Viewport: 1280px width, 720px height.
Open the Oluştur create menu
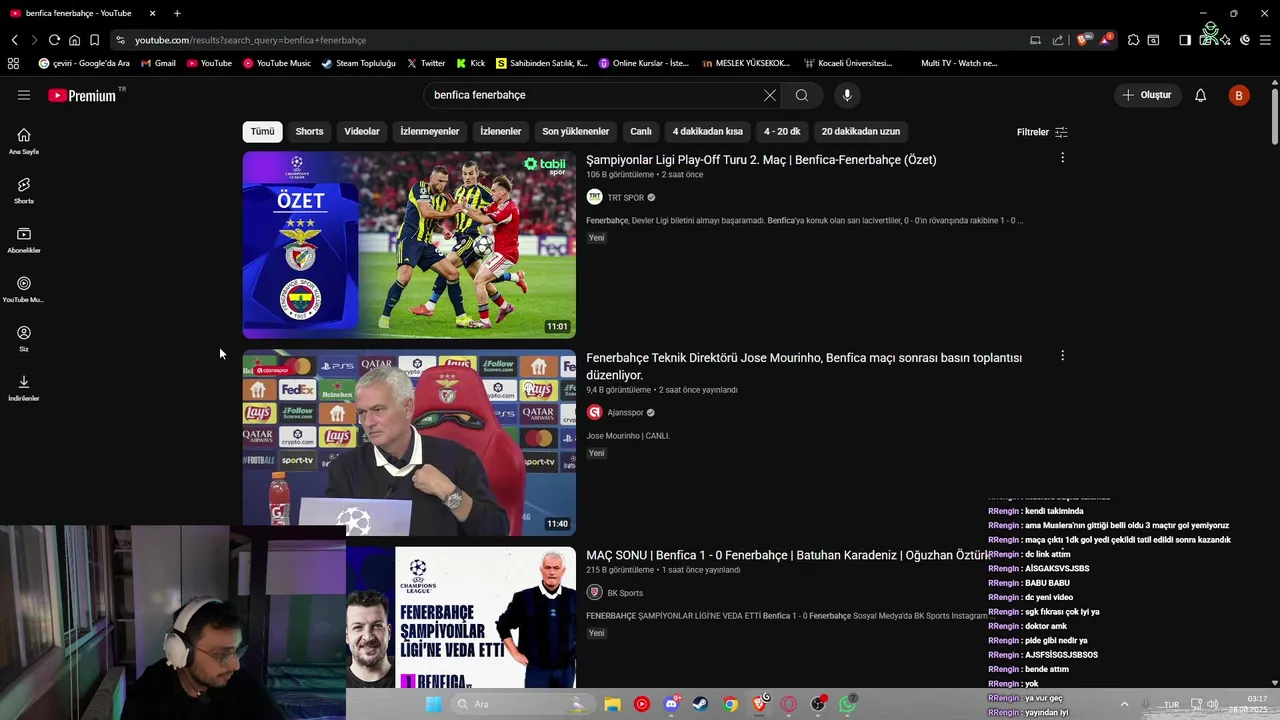pyautogui.click(x=1147, y=95)
